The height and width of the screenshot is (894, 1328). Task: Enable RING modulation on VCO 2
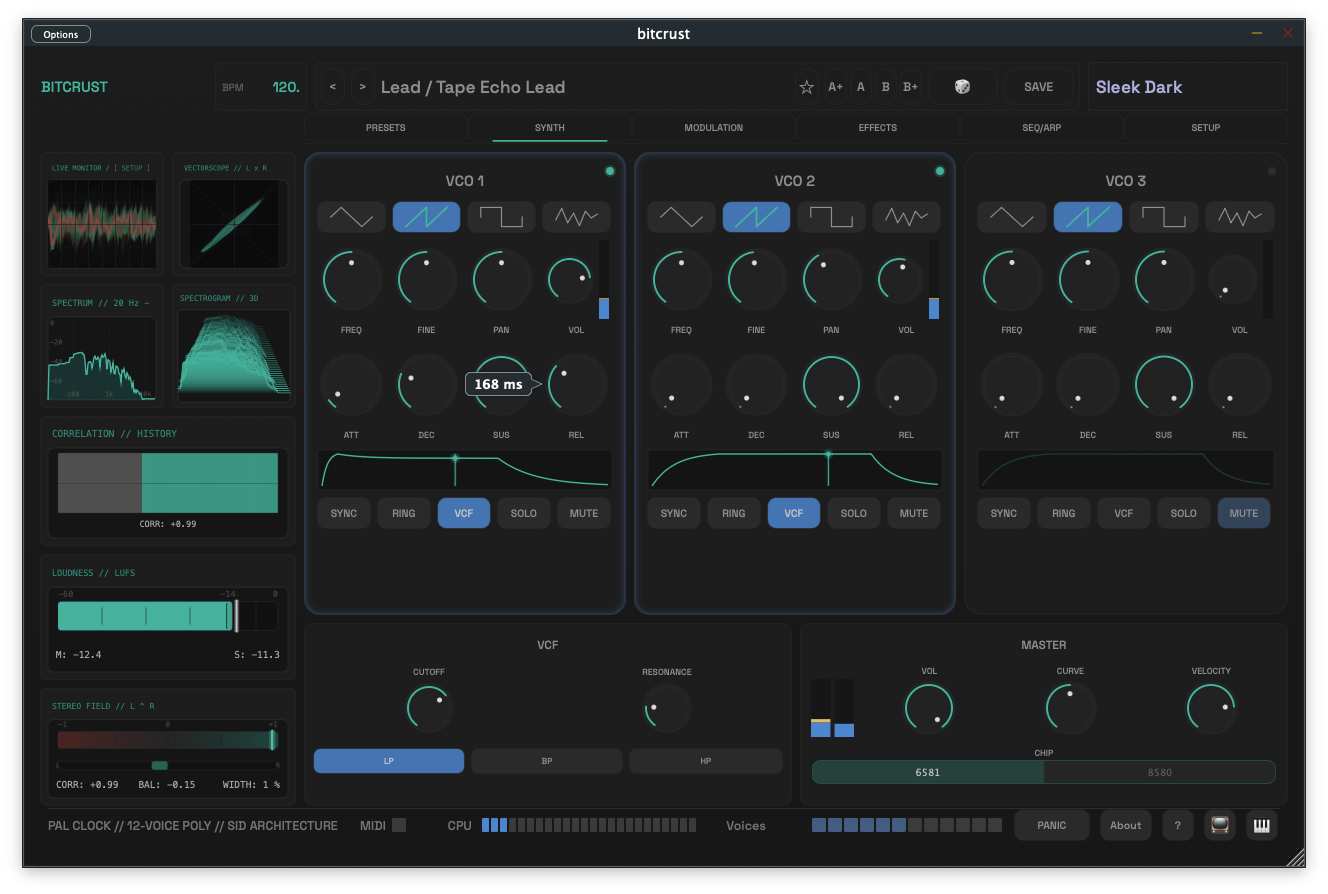tap(733, 513)
